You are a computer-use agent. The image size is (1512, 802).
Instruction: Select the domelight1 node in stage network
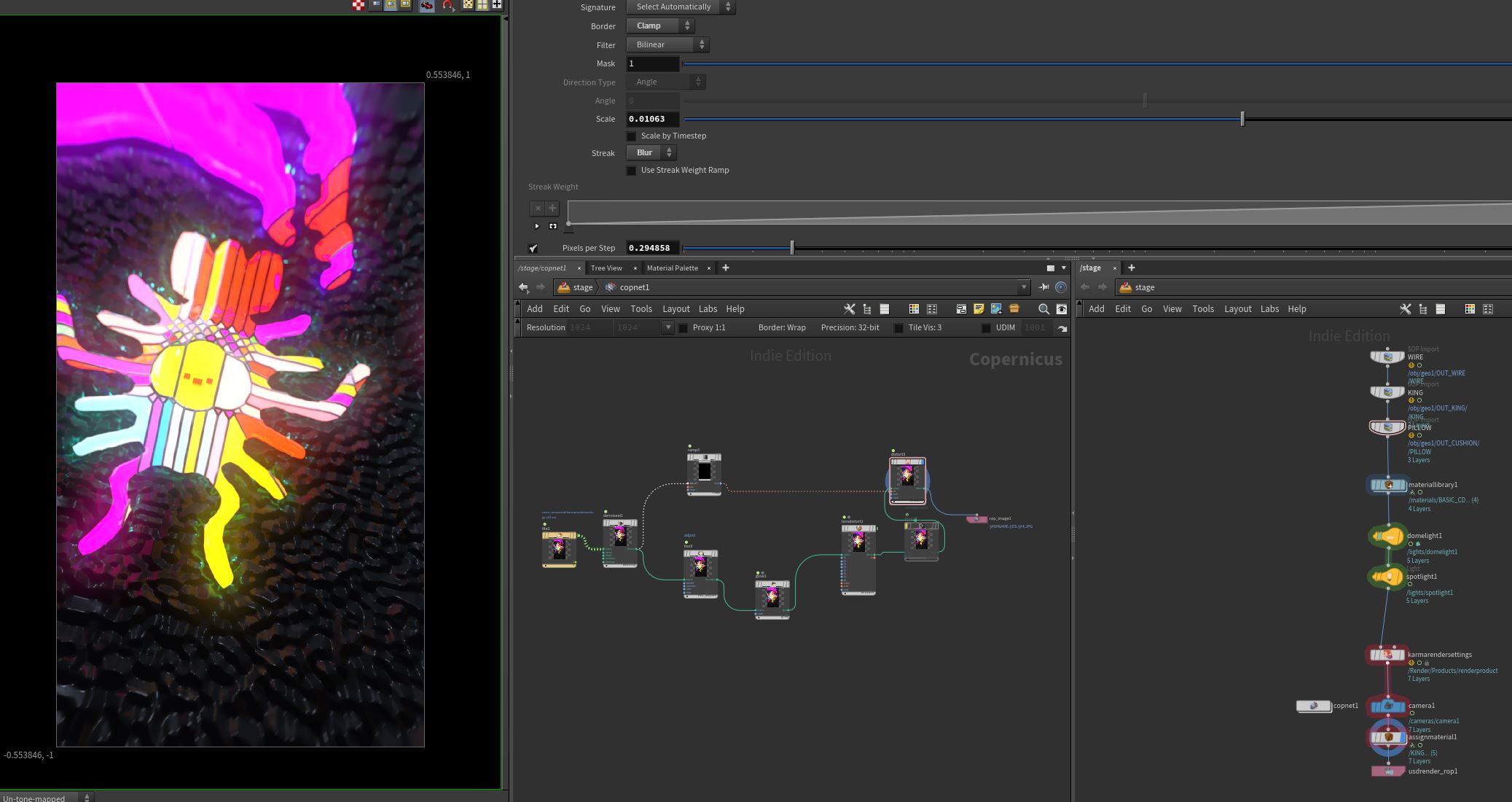[x=1387, y=537]
